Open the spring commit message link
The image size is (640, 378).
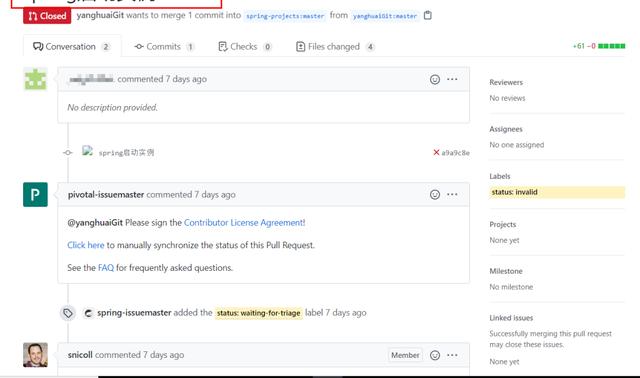click(x=126, y=153)
